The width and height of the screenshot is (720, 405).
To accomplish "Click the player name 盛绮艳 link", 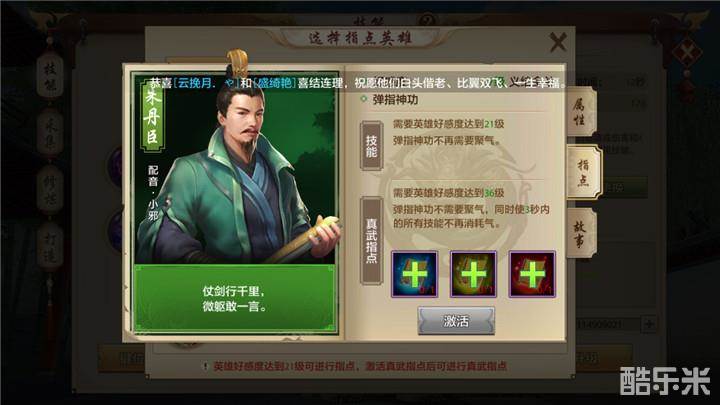I will pos(274,83).
